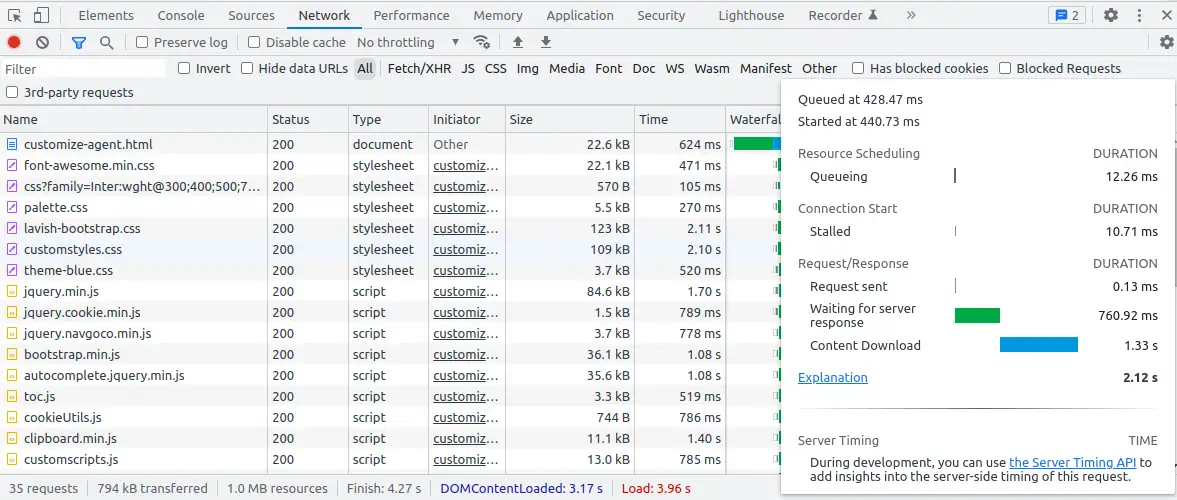Filter requests by CSS type
Screen dimensions: 1177x500
(495, 68)
